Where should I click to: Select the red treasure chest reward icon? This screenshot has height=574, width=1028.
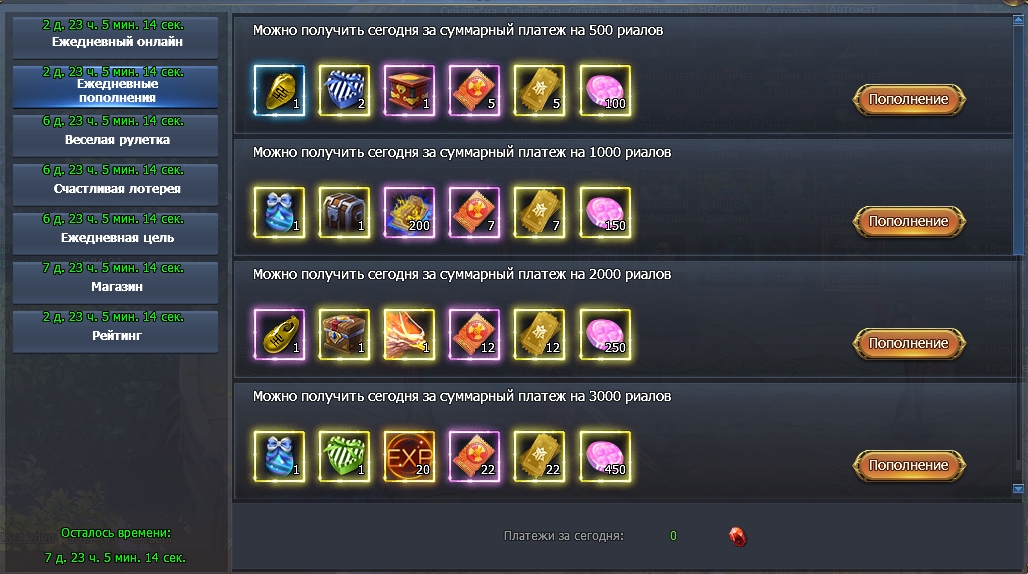click(409, 90)
